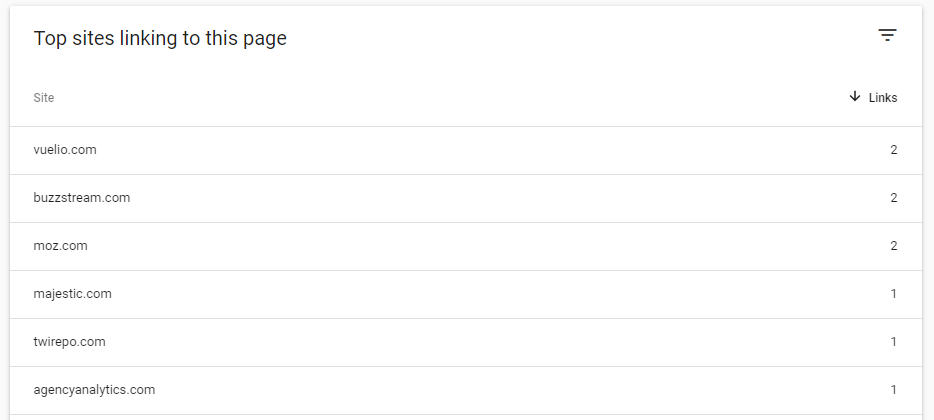This screenshot has height=420, width=934.
Task: Click the 'Top sites linking to this page' title
Action: 160,38
